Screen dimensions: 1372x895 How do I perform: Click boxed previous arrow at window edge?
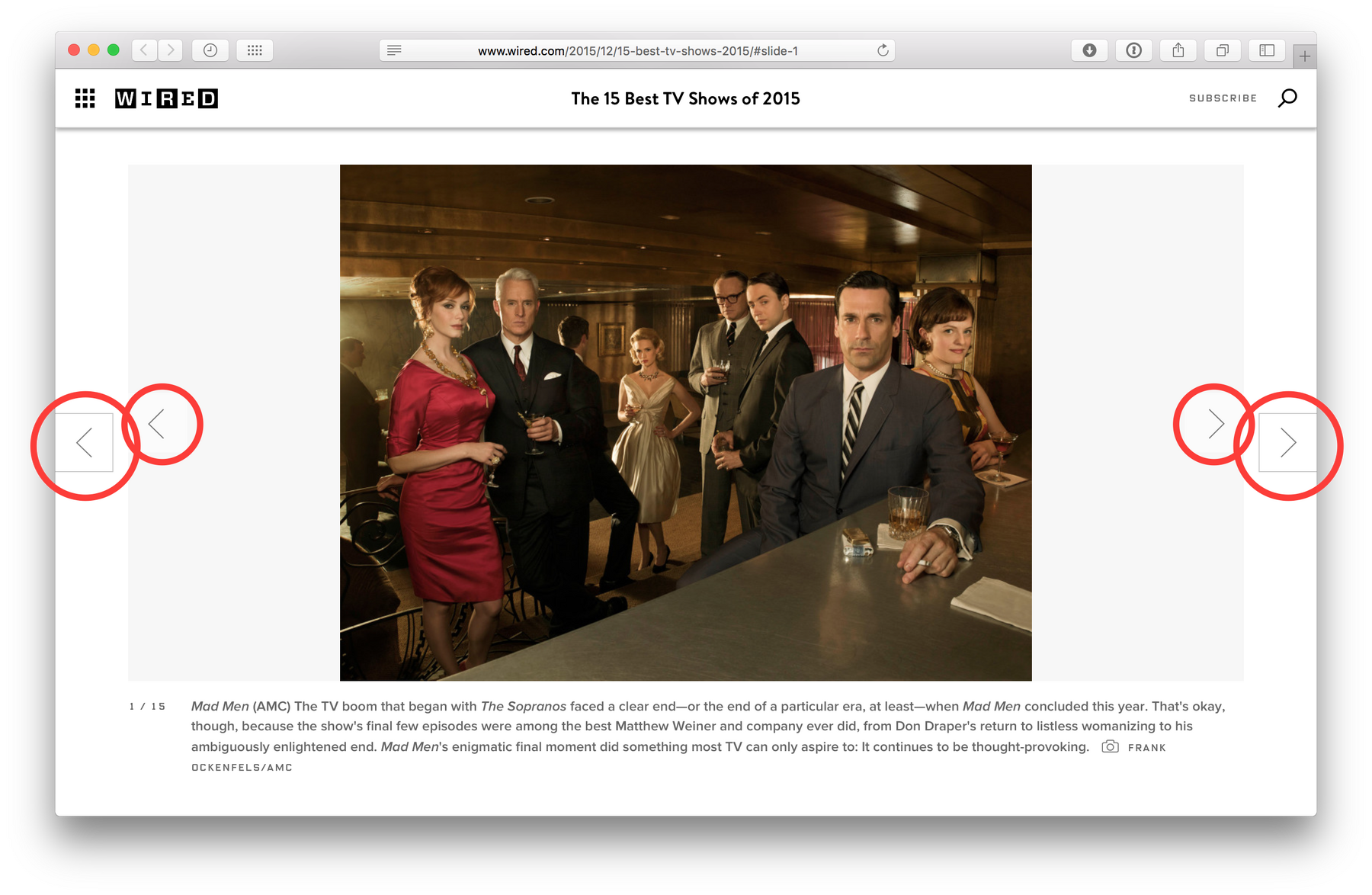point(85,443)
